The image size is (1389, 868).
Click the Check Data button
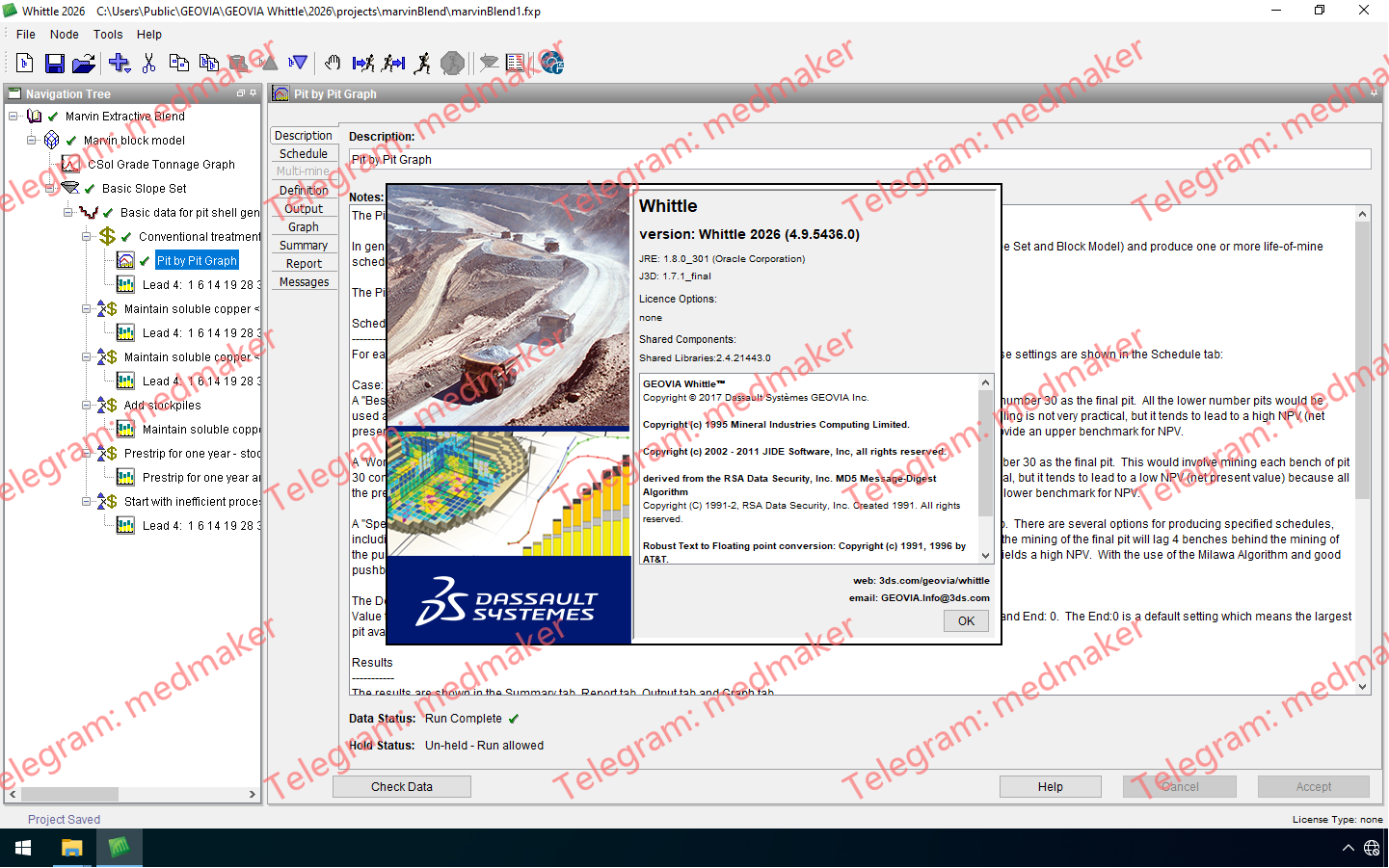(402, 787)
